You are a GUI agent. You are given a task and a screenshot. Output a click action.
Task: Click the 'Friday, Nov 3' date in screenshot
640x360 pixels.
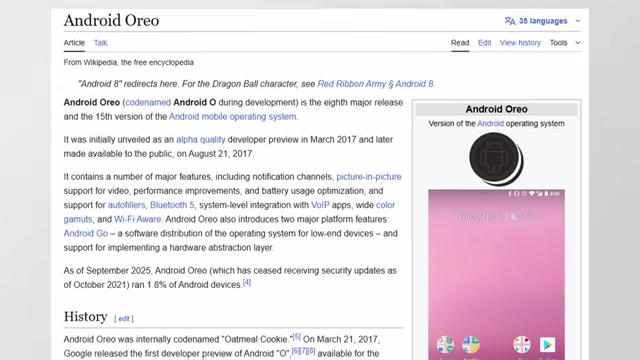point(481,217)
